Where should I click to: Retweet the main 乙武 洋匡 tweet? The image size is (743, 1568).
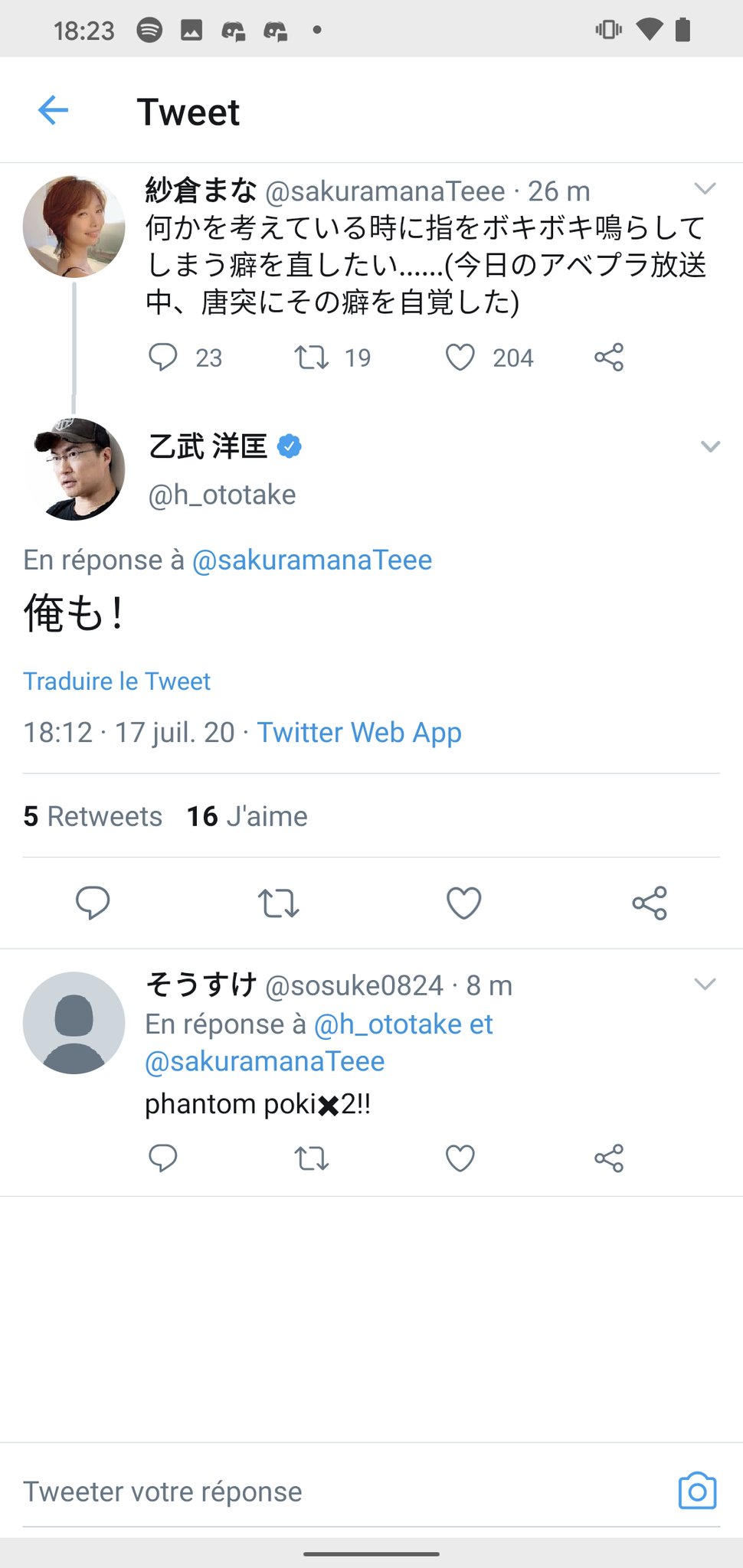click(x=278, y=903)
